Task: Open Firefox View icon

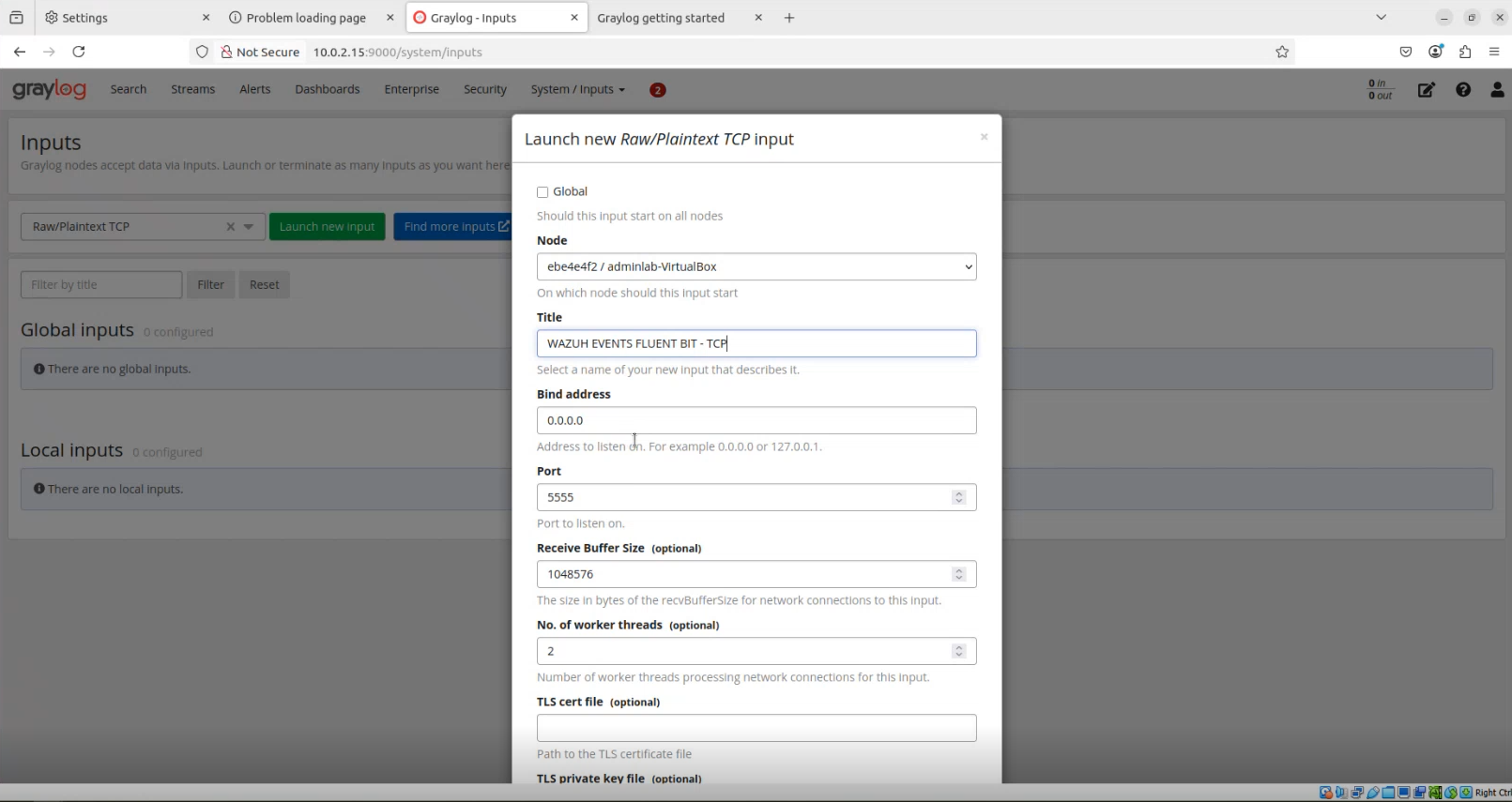Action: (x=16, y=18)
